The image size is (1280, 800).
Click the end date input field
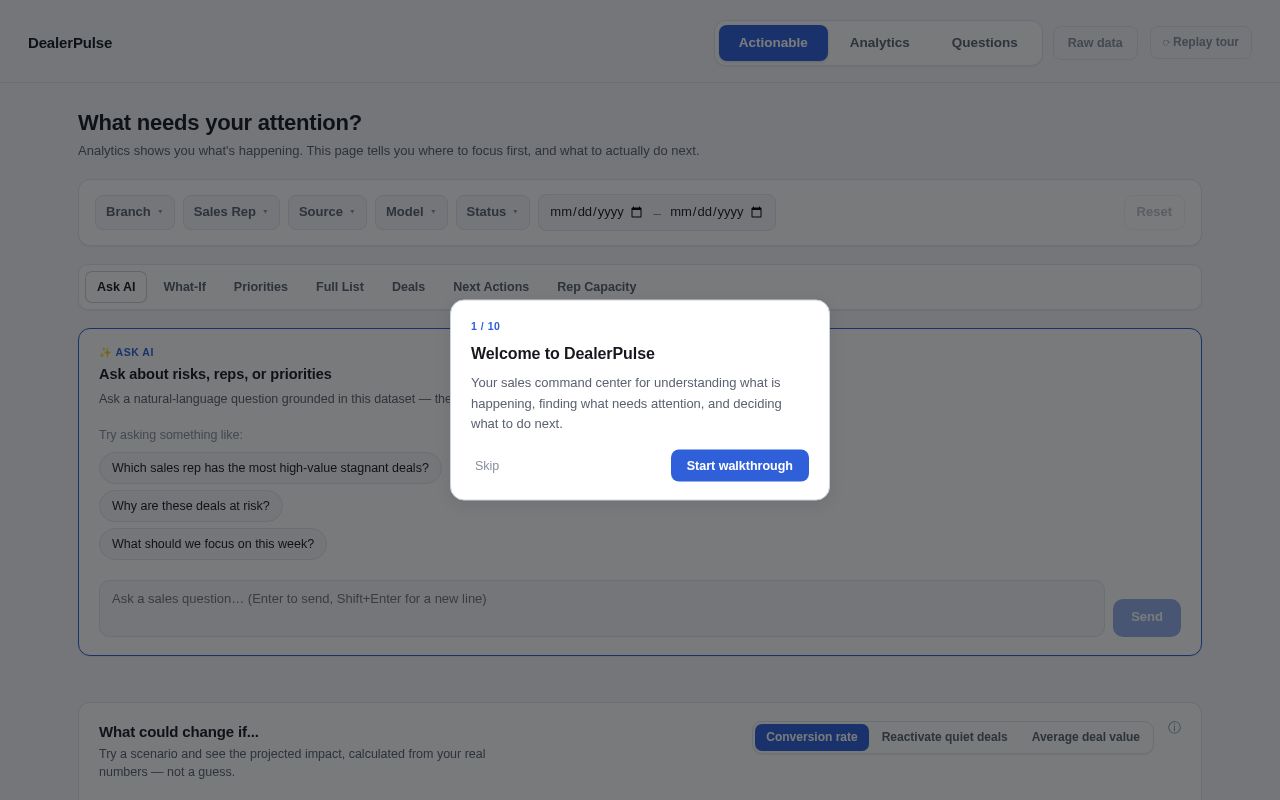click(716, 212)
